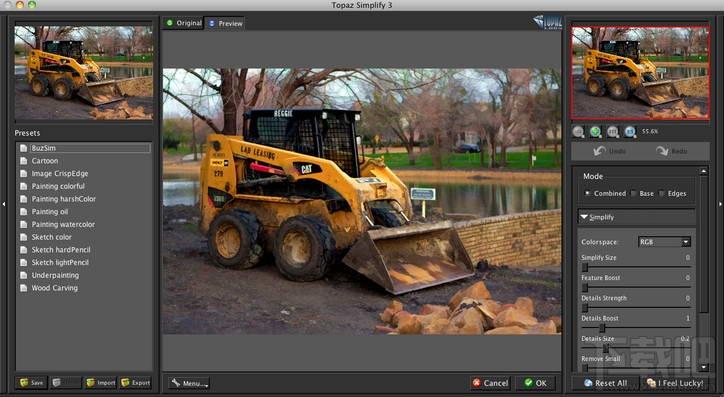This screenshot has height=397, width=724.
Task: Click the Image CrispEdge preset document icon
Action: (x=24, y=174)
